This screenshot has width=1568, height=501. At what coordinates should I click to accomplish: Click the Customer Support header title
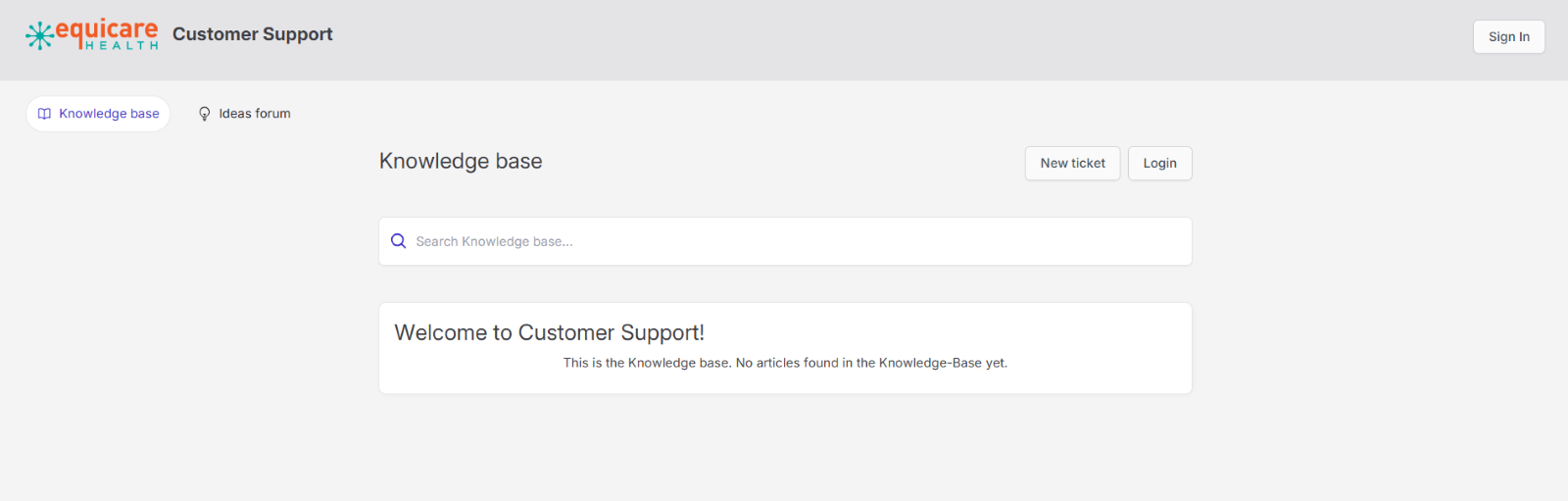[x=253, y=34]
